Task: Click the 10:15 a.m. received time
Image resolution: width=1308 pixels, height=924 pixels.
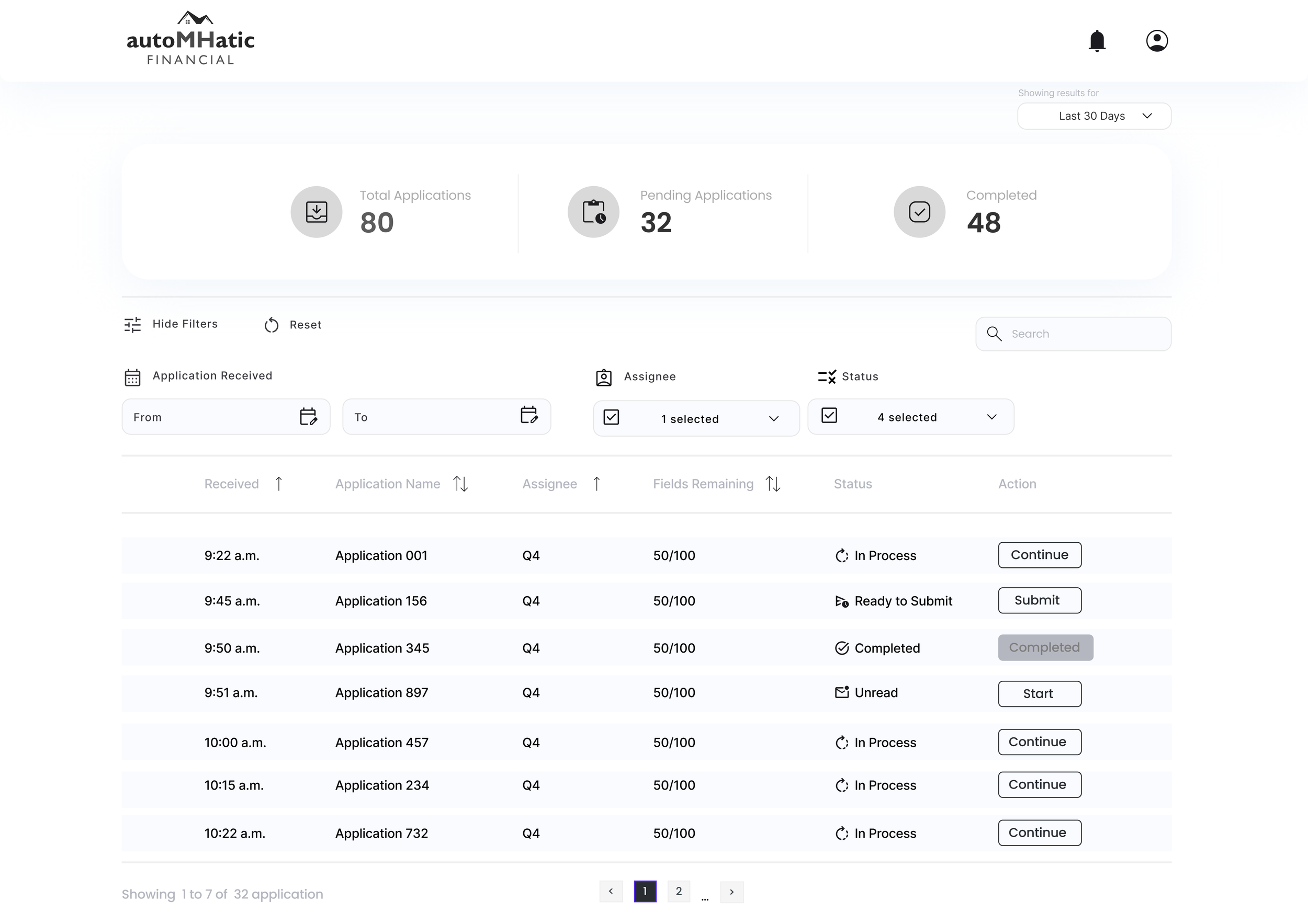Action: click(x=233, y=785)
